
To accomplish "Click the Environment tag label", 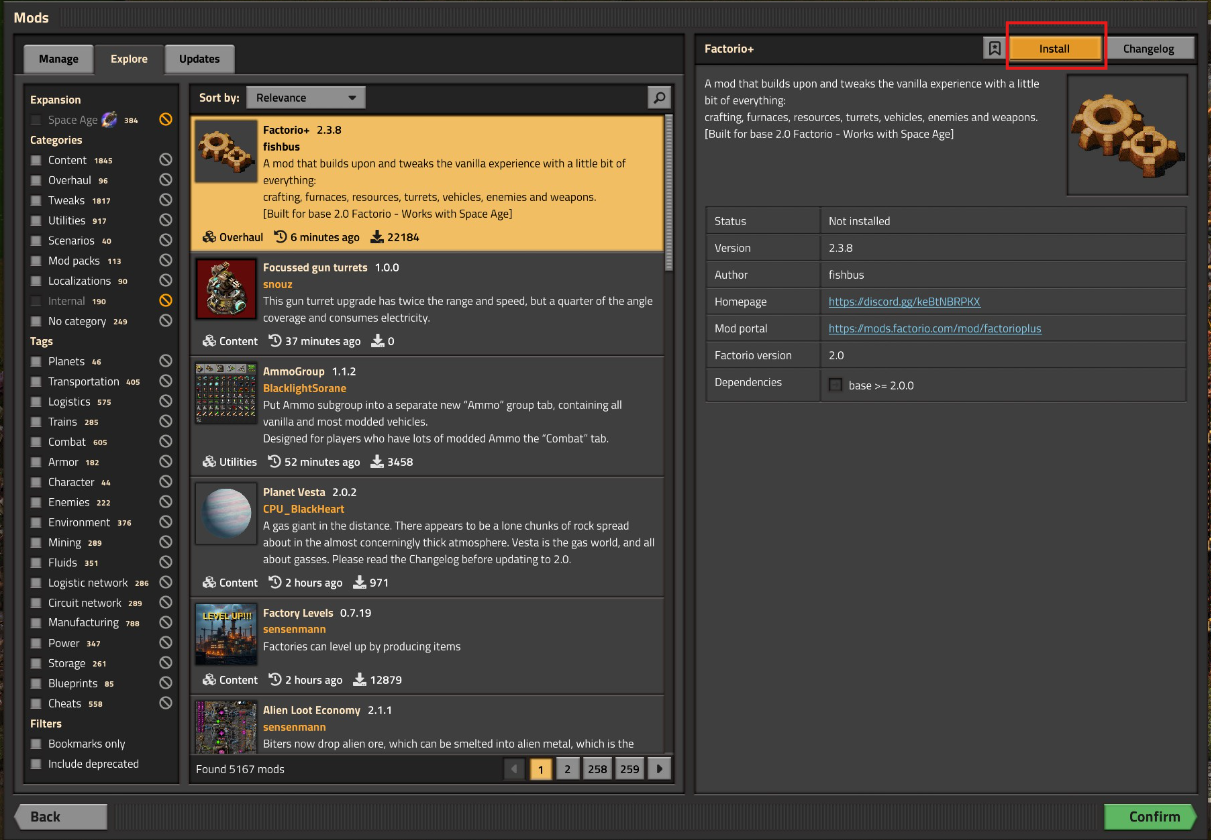I will (x=79, y=522).
